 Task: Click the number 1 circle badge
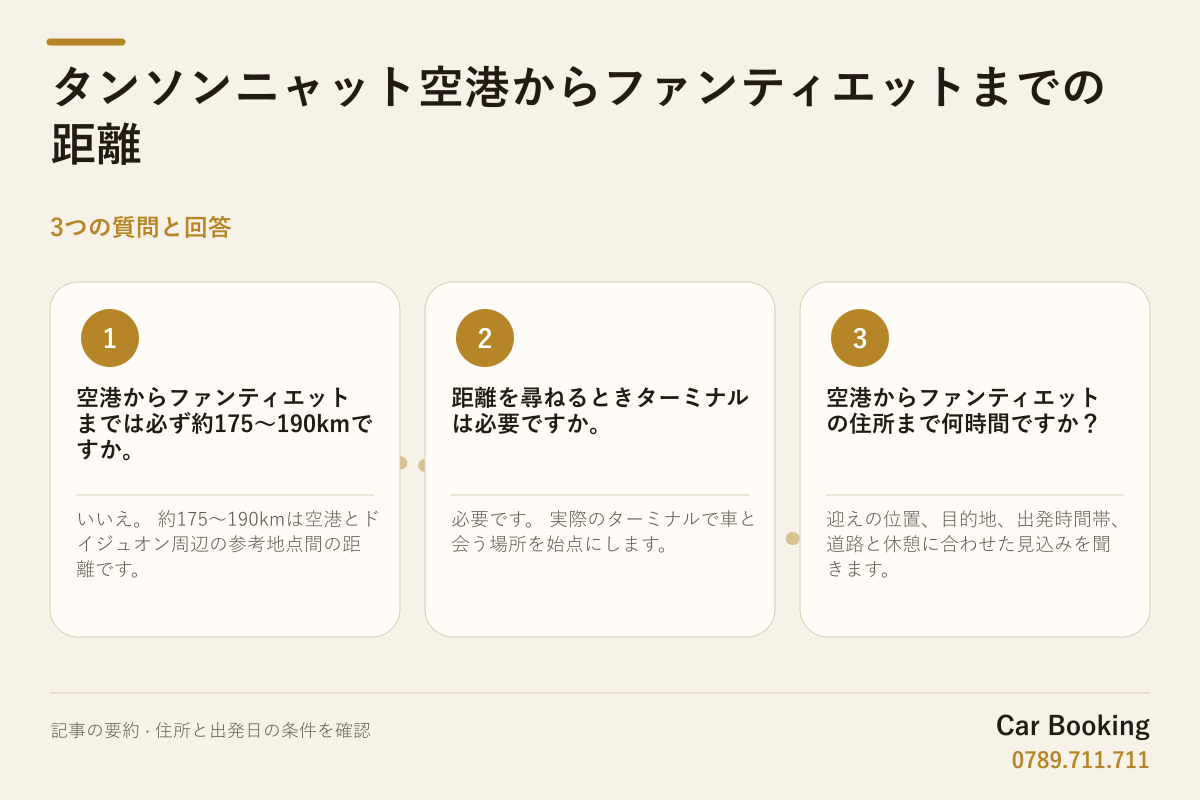point(110,338)
